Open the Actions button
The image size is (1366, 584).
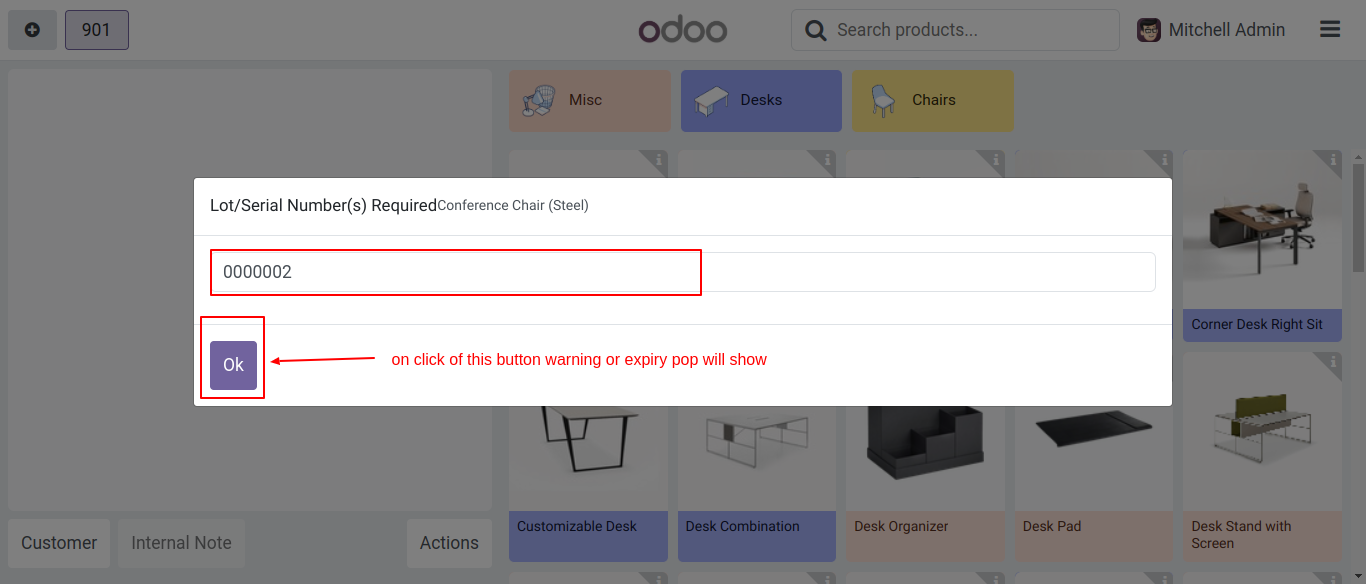click(449, 543)
